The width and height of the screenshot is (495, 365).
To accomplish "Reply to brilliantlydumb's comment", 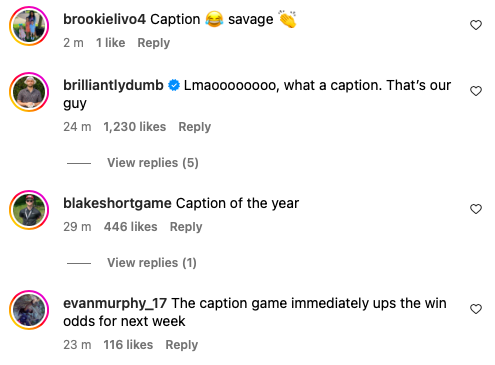I will coord(195,127).
